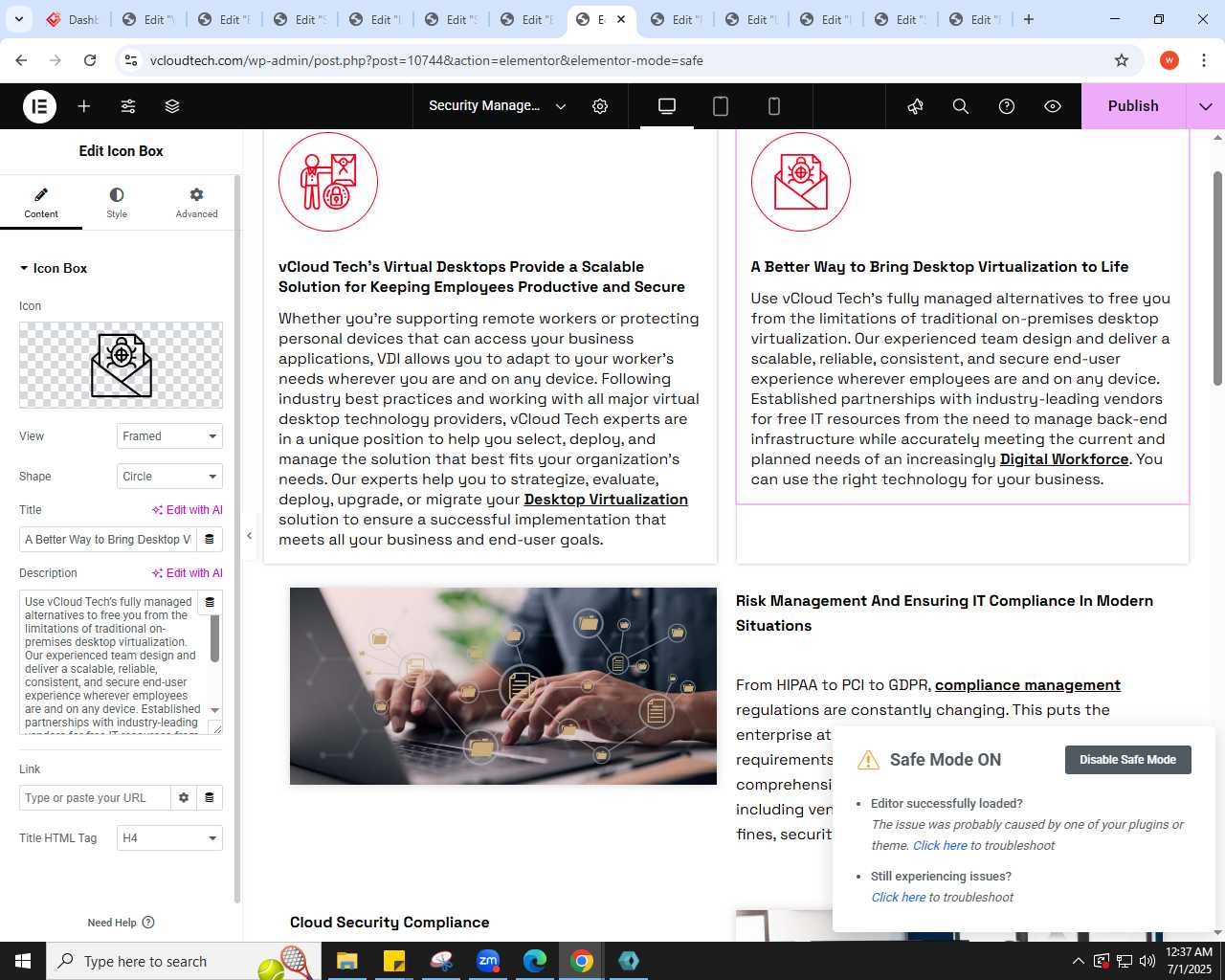Select the red circled security desktop icon
This screenshot has width=1225, height=980.
(x=328, y=182)
